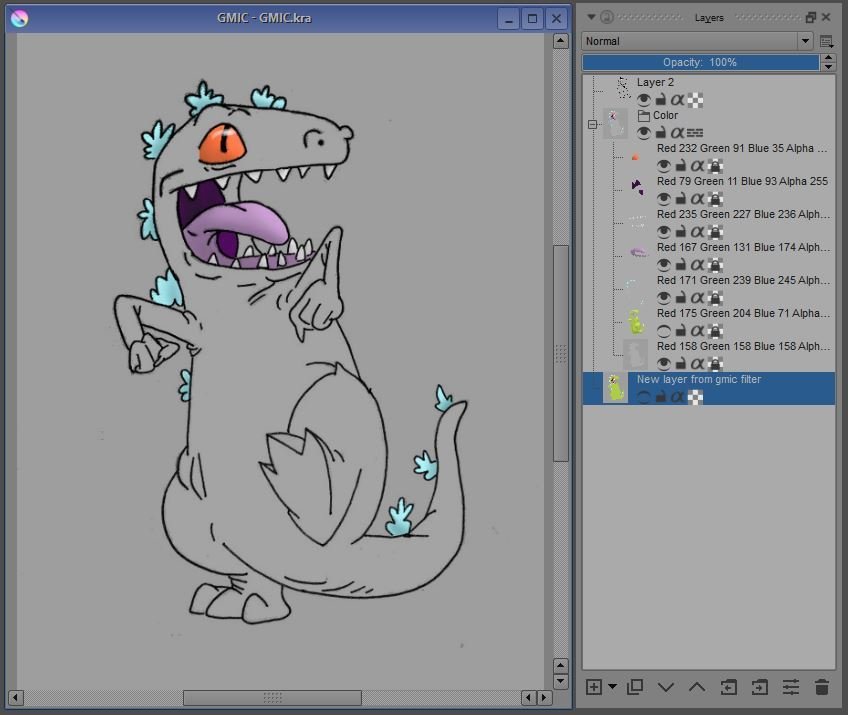
Task: Move layer up with up chevron
Action: [697, 687]
